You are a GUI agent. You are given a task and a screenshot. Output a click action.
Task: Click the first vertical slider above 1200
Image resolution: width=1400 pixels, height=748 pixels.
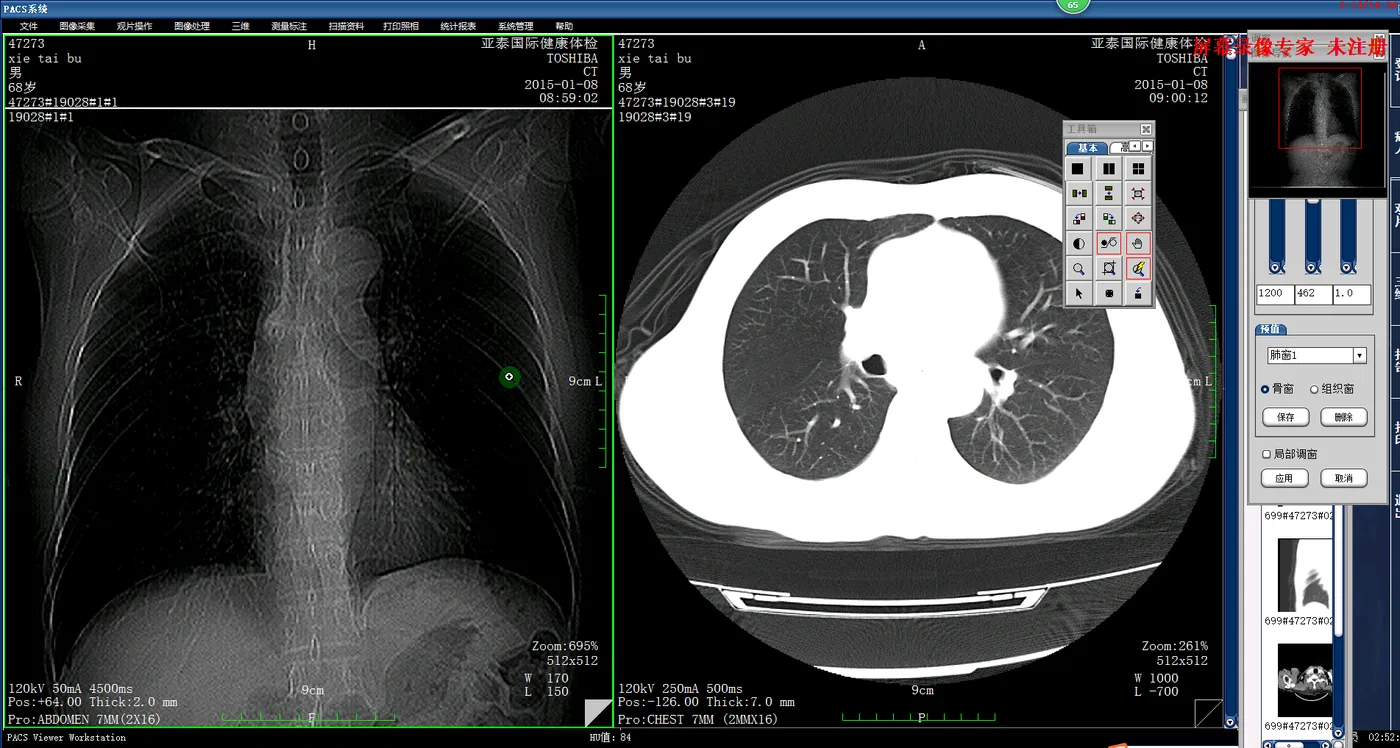tap(1277, 236)
